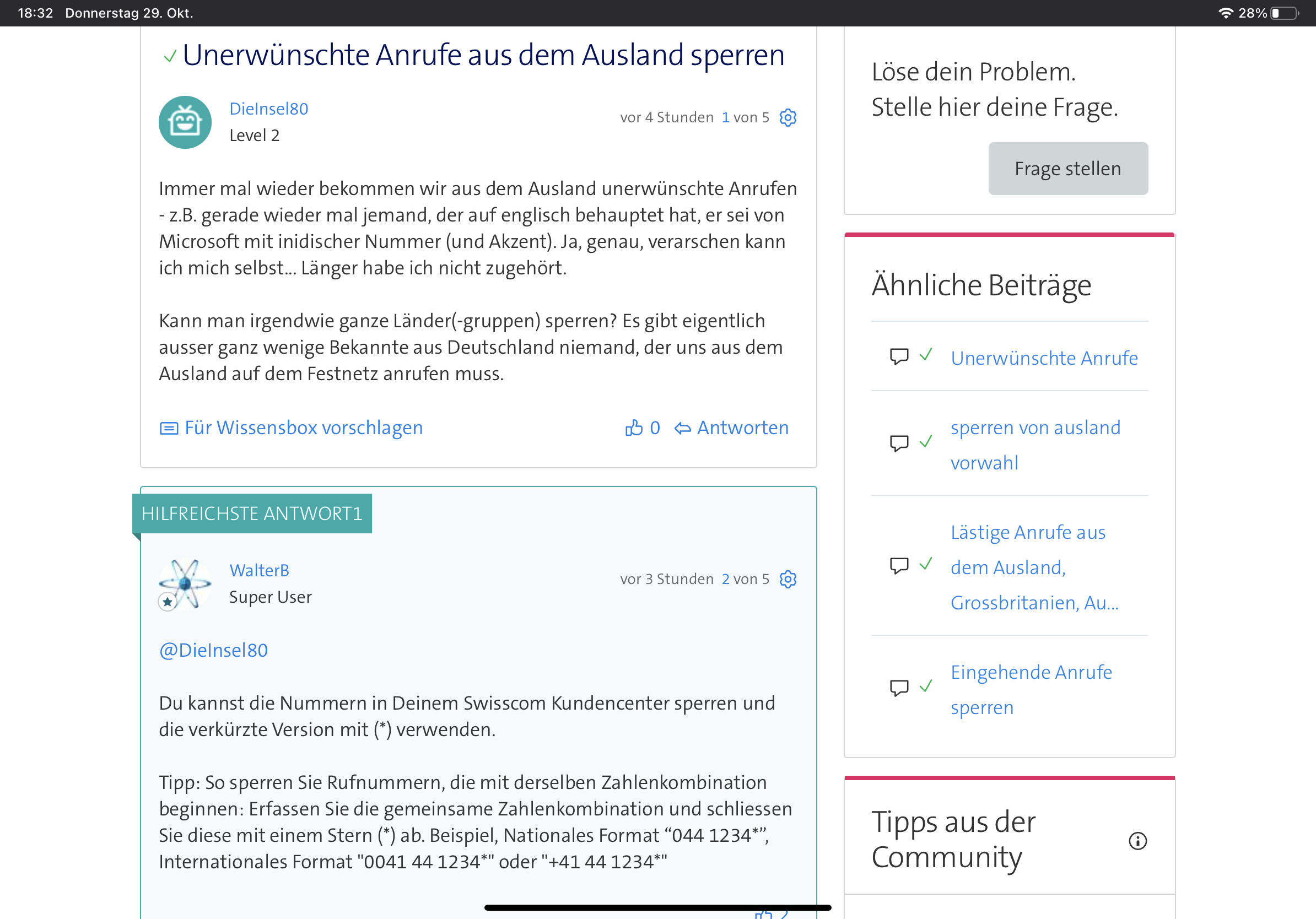Open the page selector showing '1 von 5'
The image size is (1316, 919).
(745, 117)
